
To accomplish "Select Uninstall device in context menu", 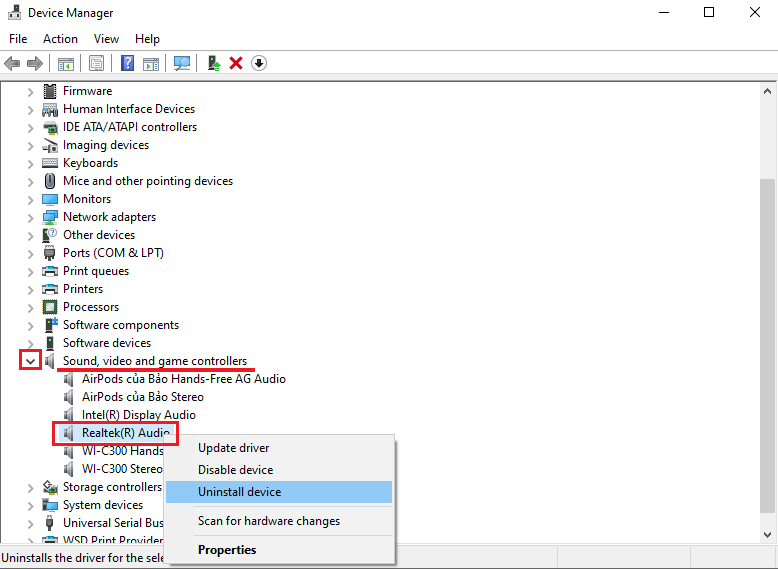I will coord(278,492).
